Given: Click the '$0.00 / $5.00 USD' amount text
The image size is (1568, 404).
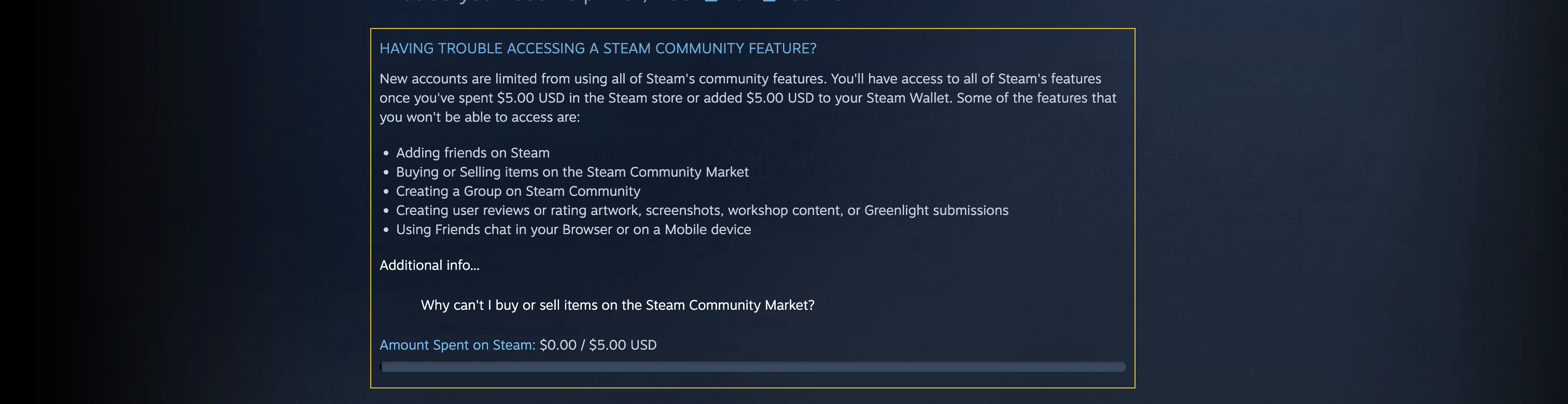Looking at the screenshot, I should click(x=598, y=345).
